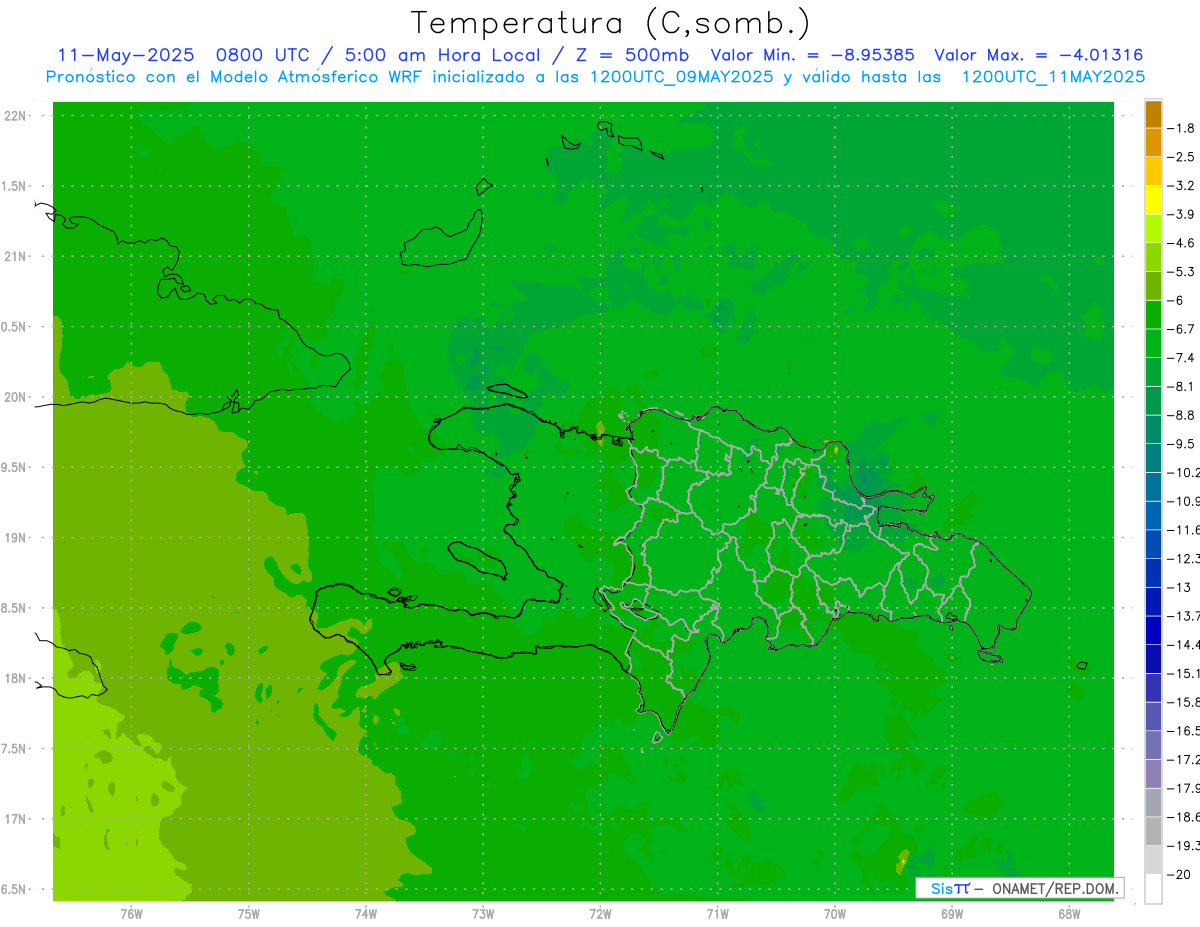Click the '-5.3' colorbar value

point(1181,272)
